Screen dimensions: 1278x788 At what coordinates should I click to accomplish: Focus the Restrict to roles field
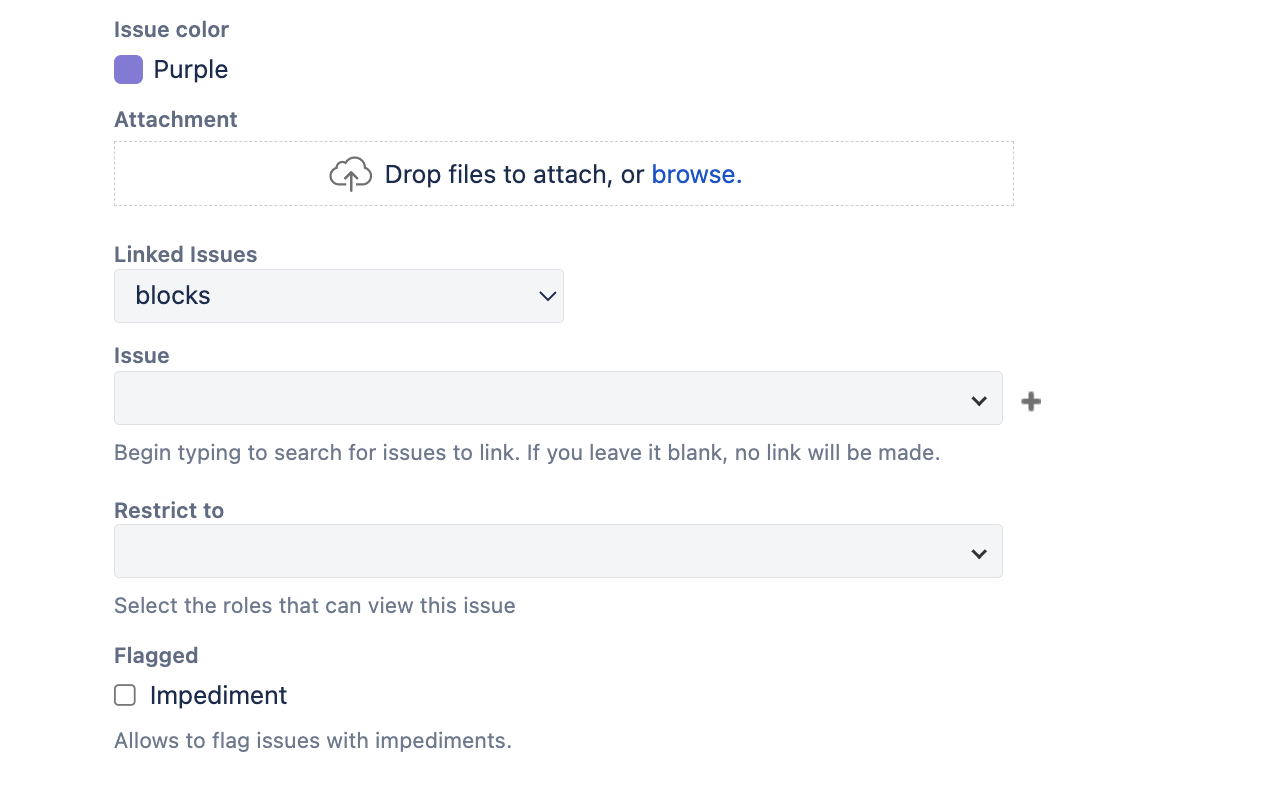[558, 551]
